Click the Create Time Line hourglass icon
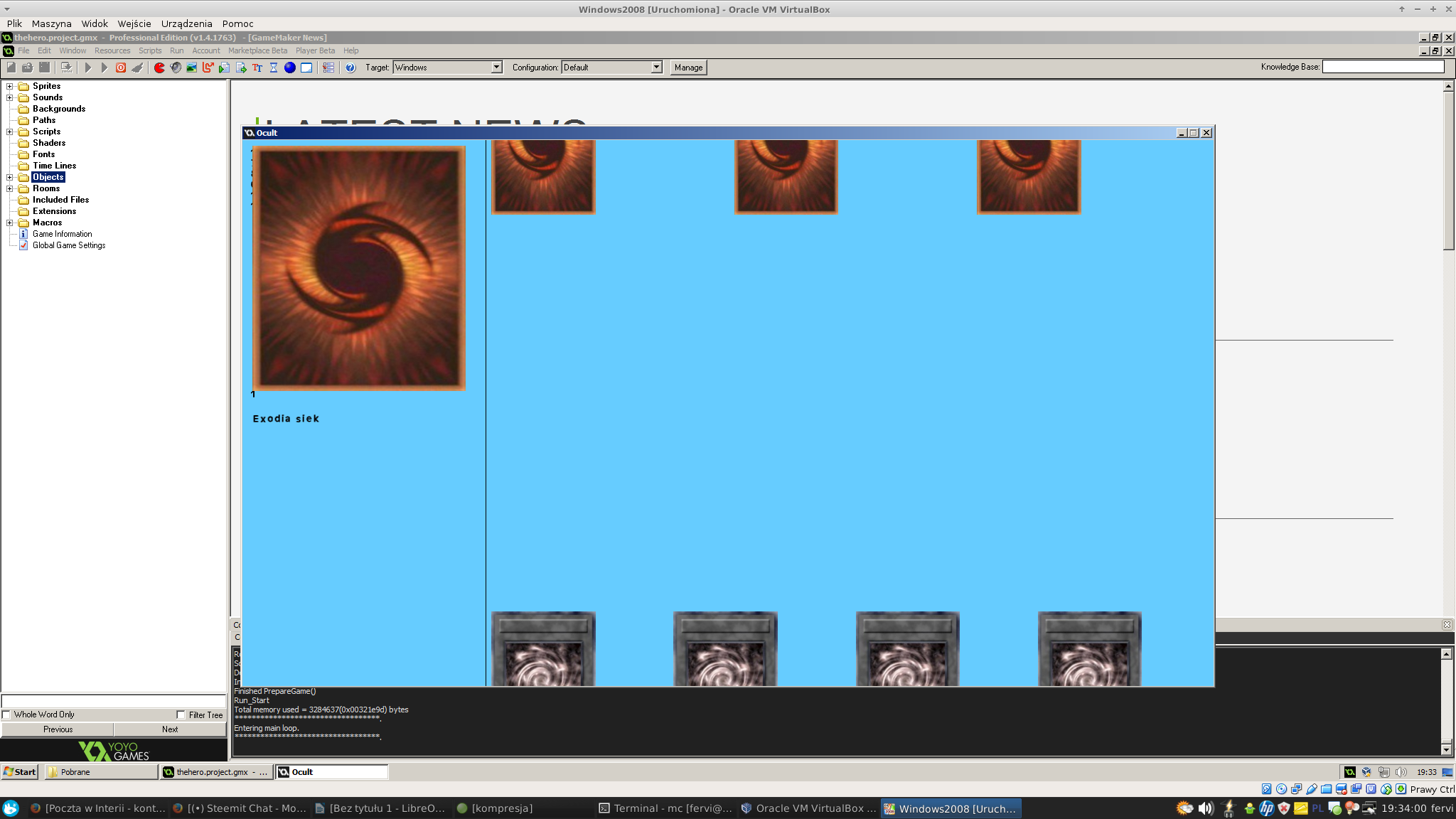This screenshot has width=1456, height=819. (274, 68)
